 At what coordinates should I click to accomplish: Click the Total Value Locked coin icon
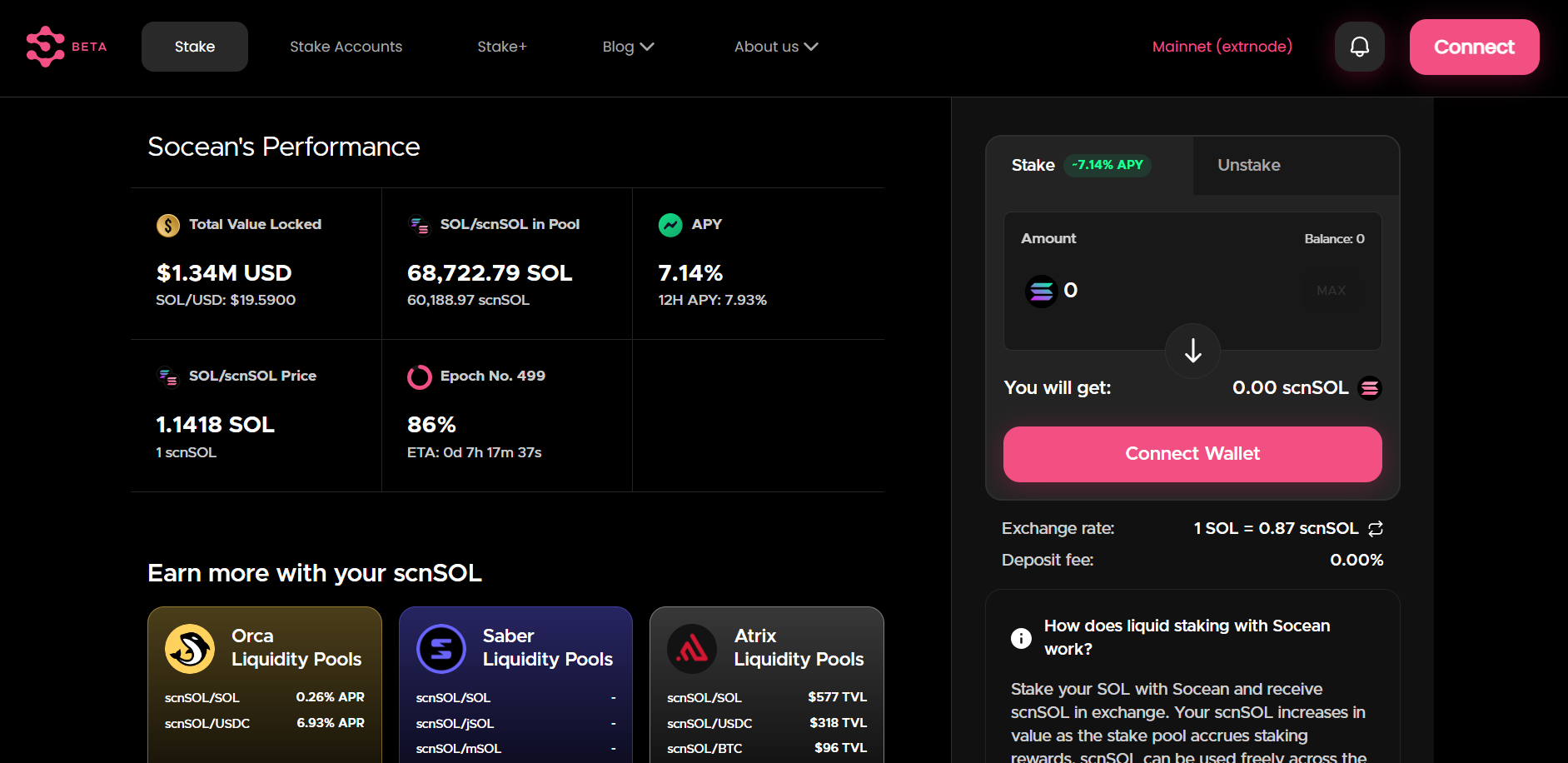168,225
